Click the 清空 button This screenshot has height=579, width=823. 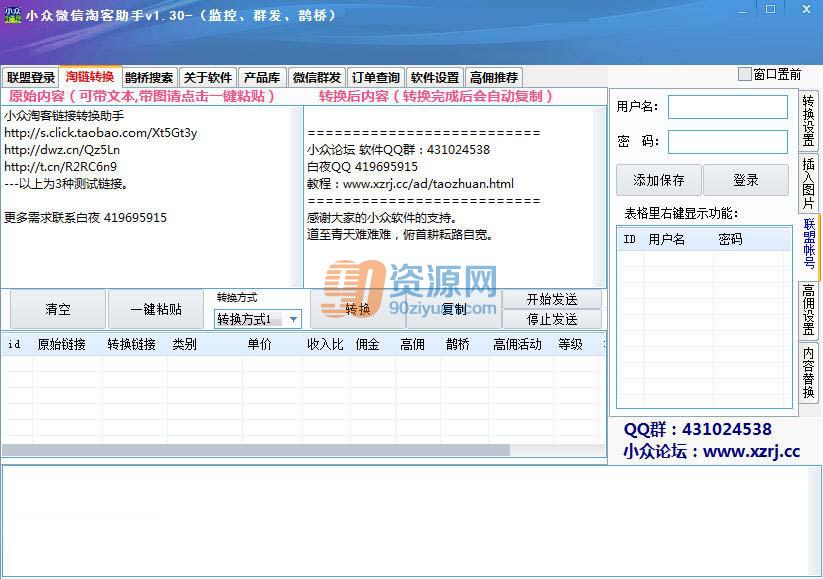tap(58, 309)
